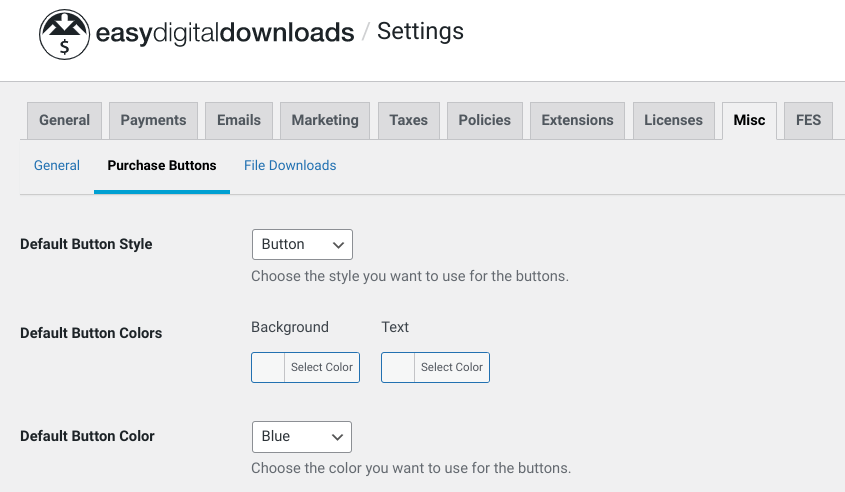Open the Licenses tab
This screenshot has height=492, width=845.
673,120
